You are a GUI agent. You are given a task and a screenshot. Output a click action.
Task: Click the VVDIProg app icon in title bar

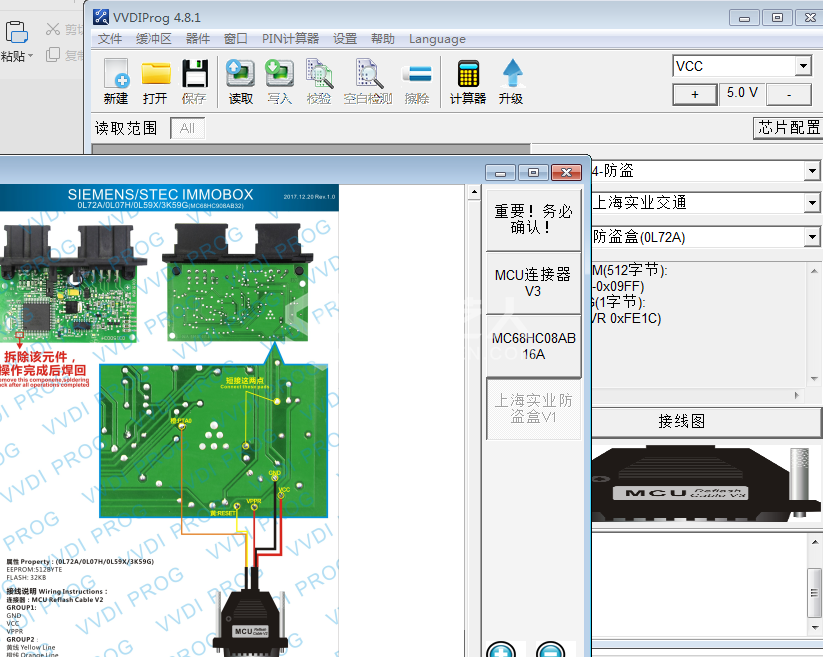click(x=101, y=17)
